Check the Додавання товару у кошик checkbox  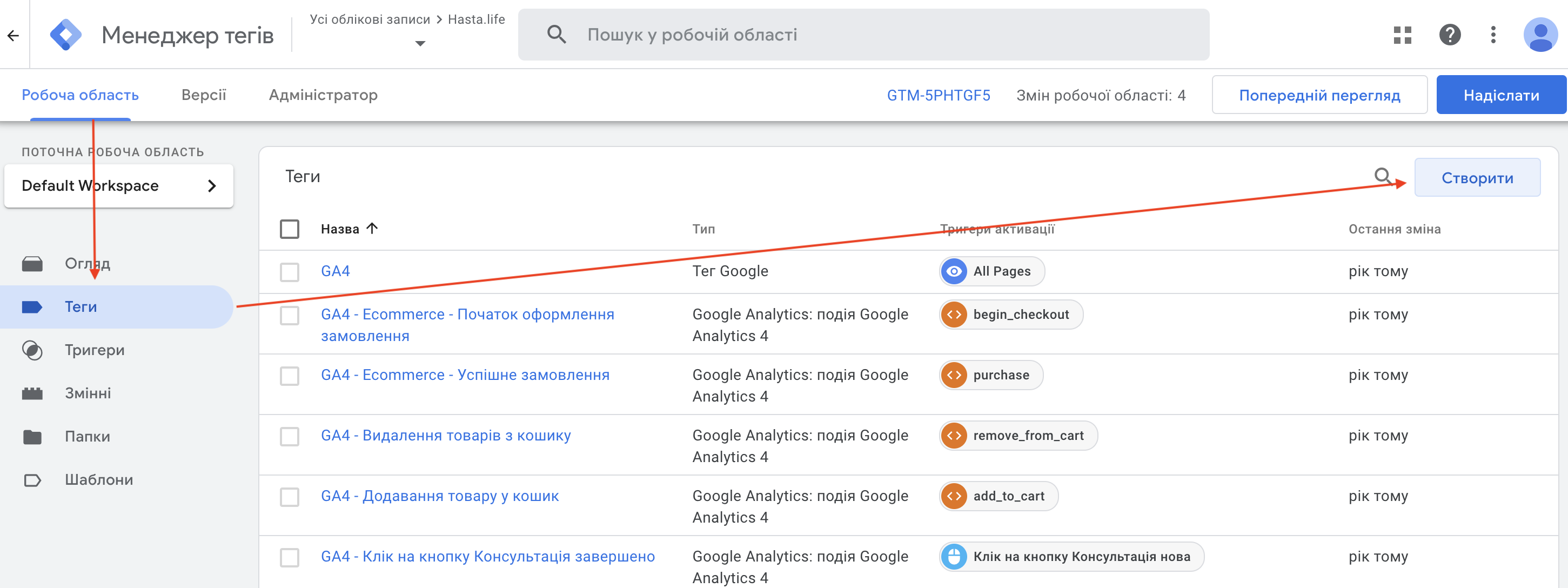point(290,497)
